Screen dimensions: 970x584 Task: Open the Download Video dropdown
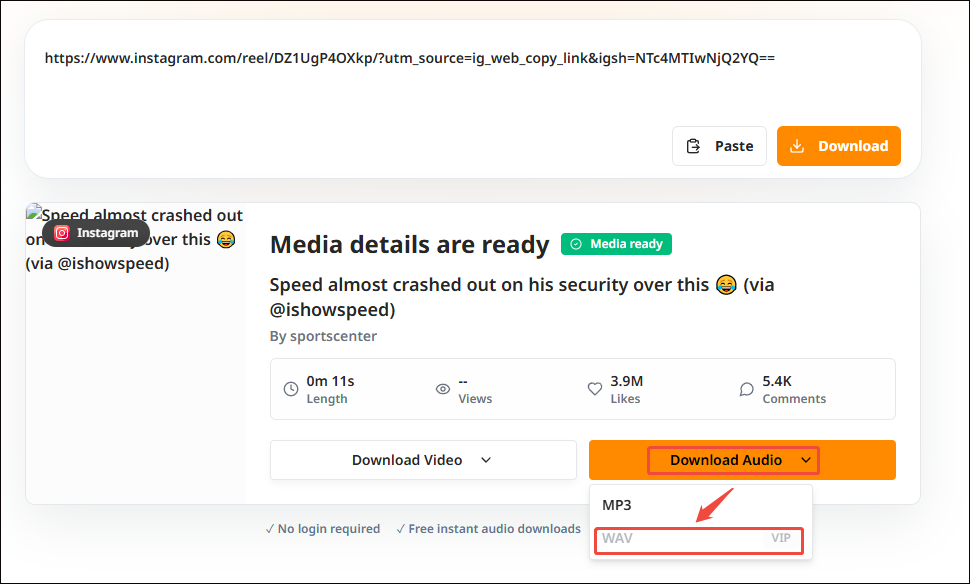coord(423,460)
